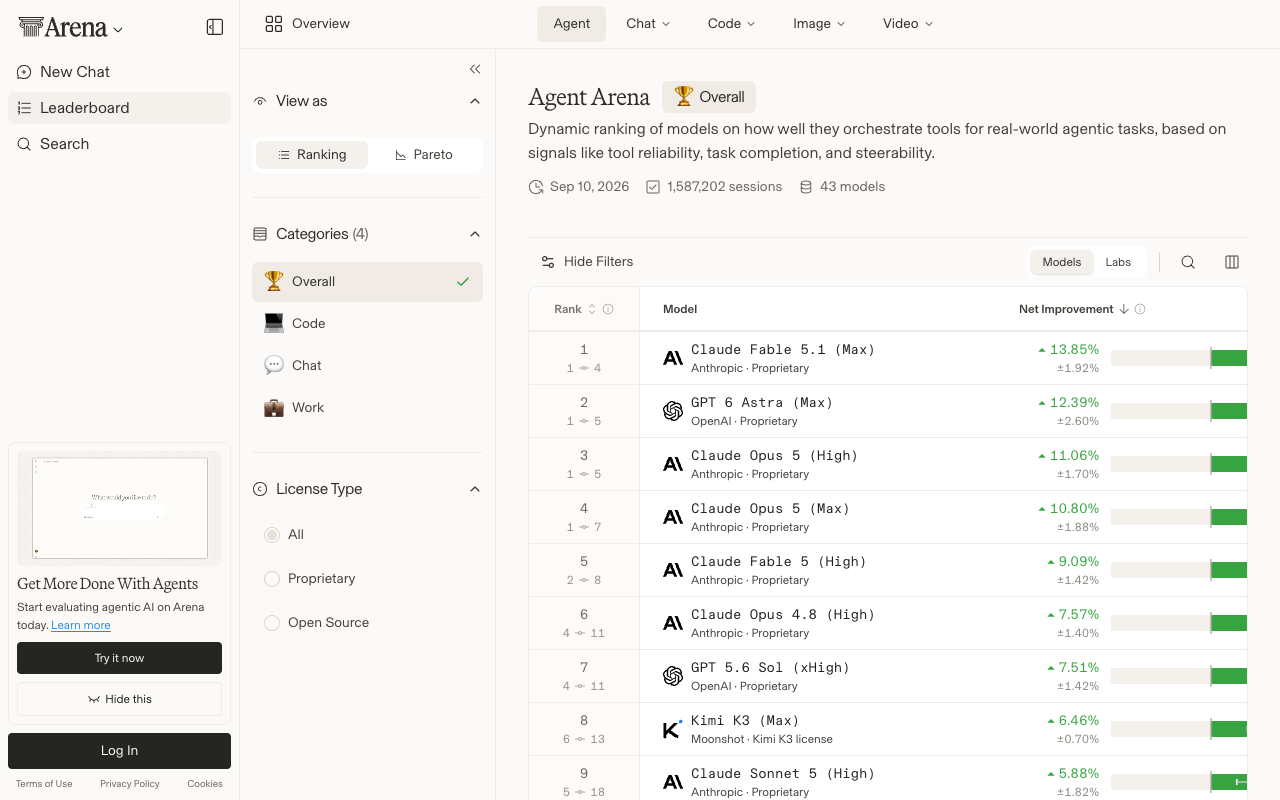Switch view to Ranking
Image resolution: width=1280 pixels, height=800 pixels.
point(312,155)
